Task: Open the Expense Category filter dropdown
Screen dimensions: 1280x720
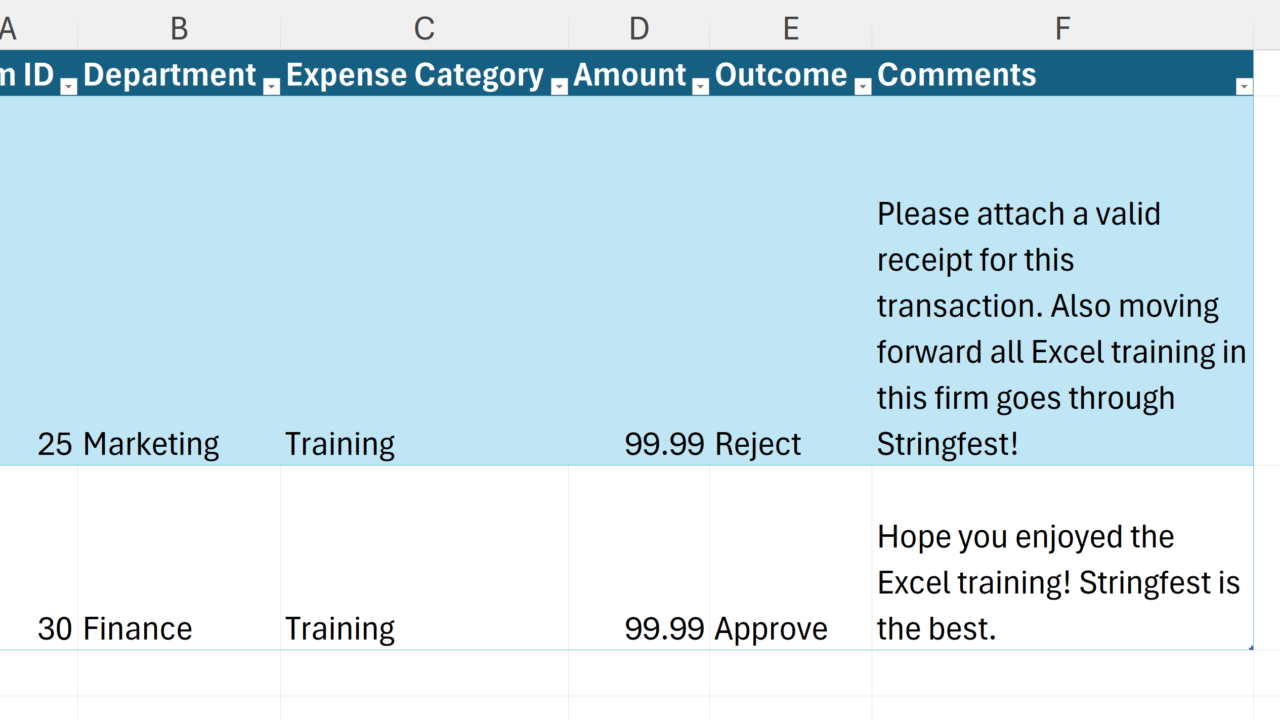Action: click(x=559, y=87)
